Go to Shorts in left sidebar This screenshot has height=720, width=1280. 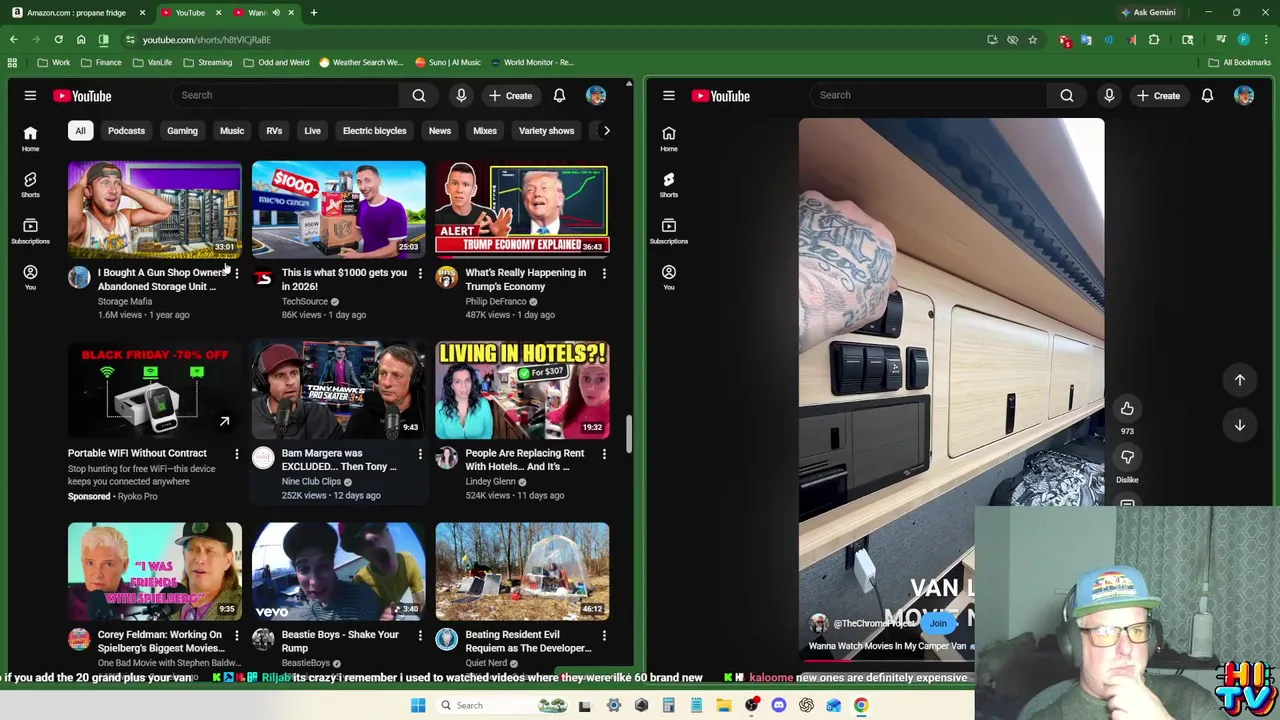tap(30, 185)
